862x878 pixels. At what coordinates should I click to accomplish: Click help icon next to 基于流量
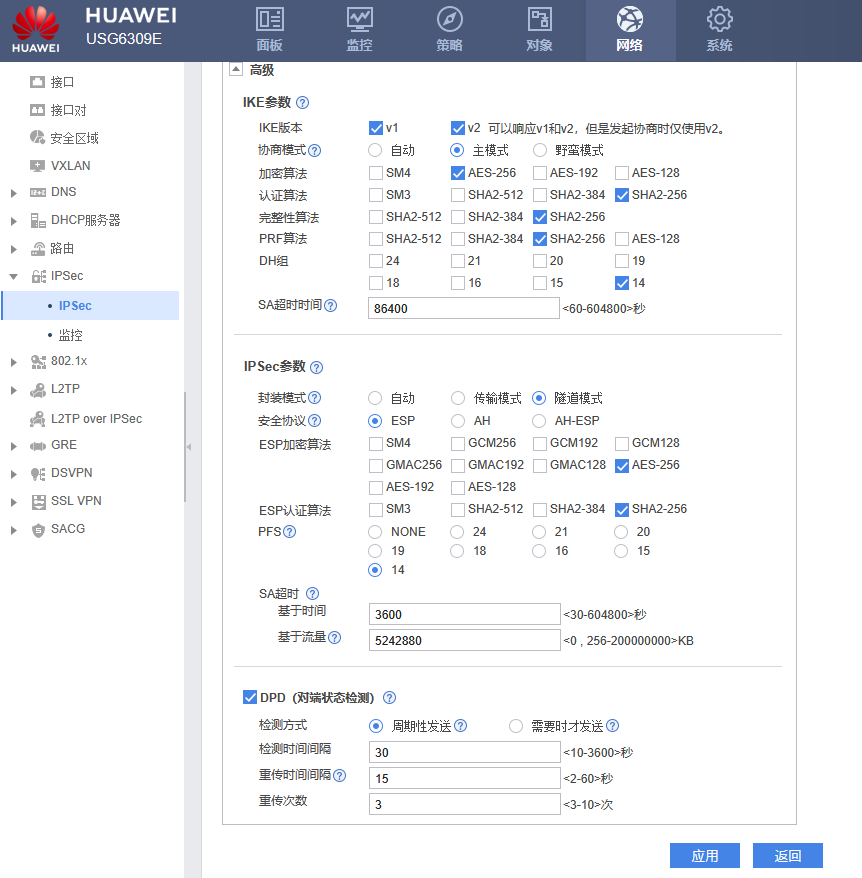[335, 637]
